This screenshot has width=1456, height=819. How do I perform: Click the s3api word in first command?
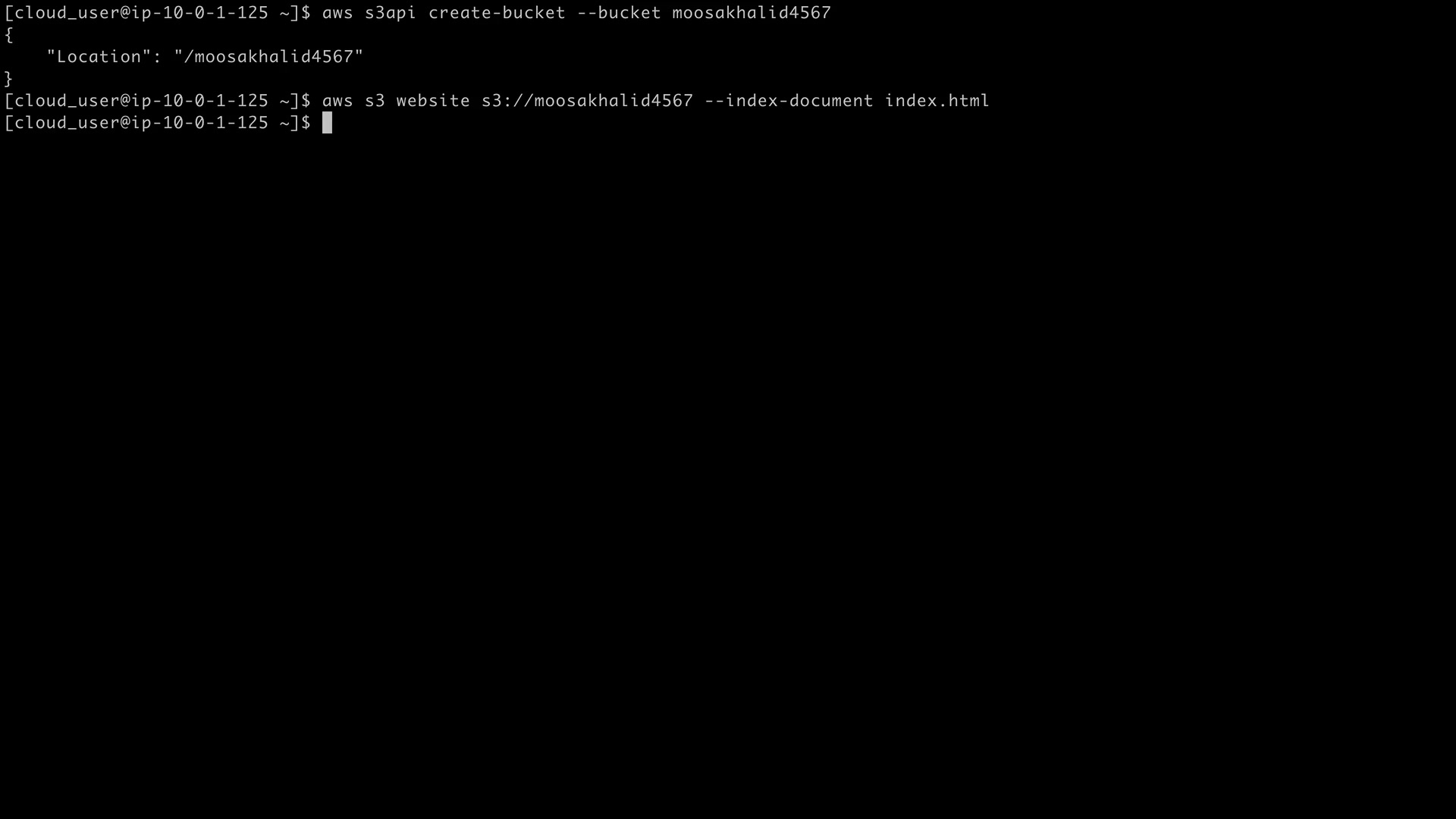[391, 14]
